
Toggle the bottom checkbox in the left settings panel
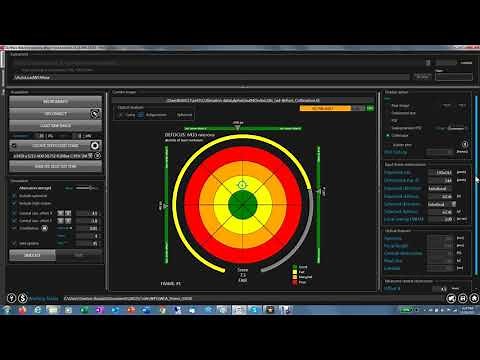14,243
